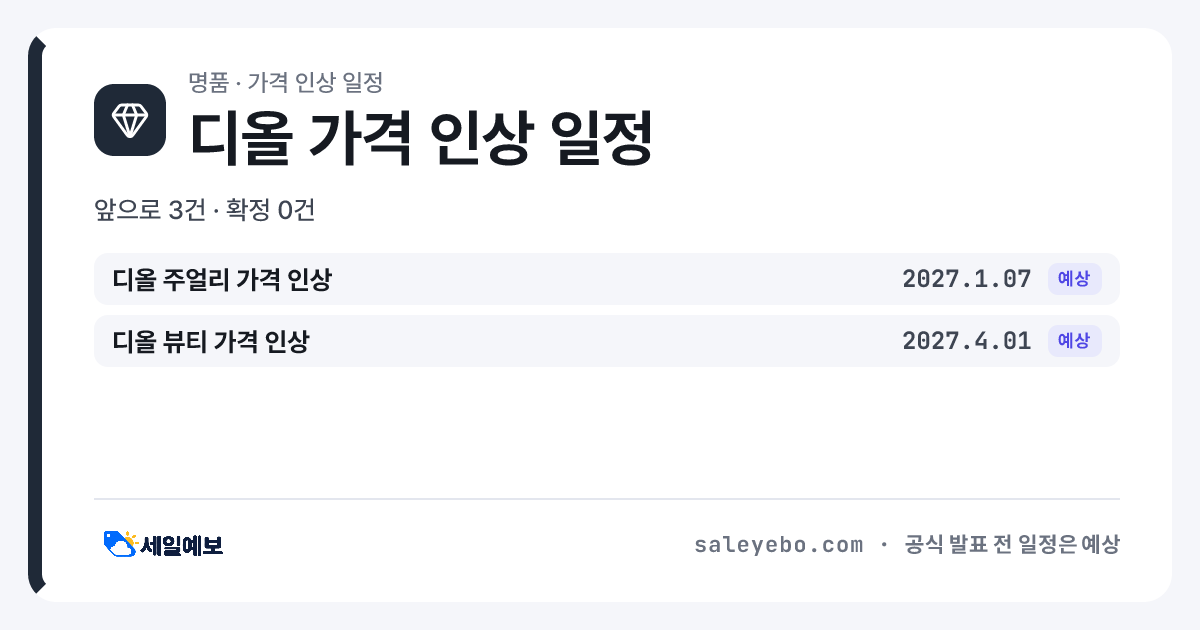Click the date 2027.1.07

[x=966, y=279]
